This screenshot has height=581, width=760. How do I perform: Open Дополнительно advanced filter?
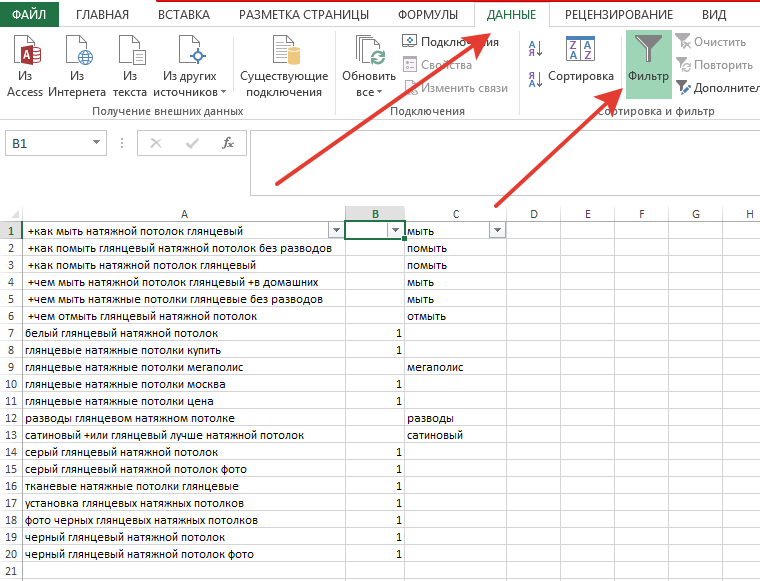coord(717,88)
